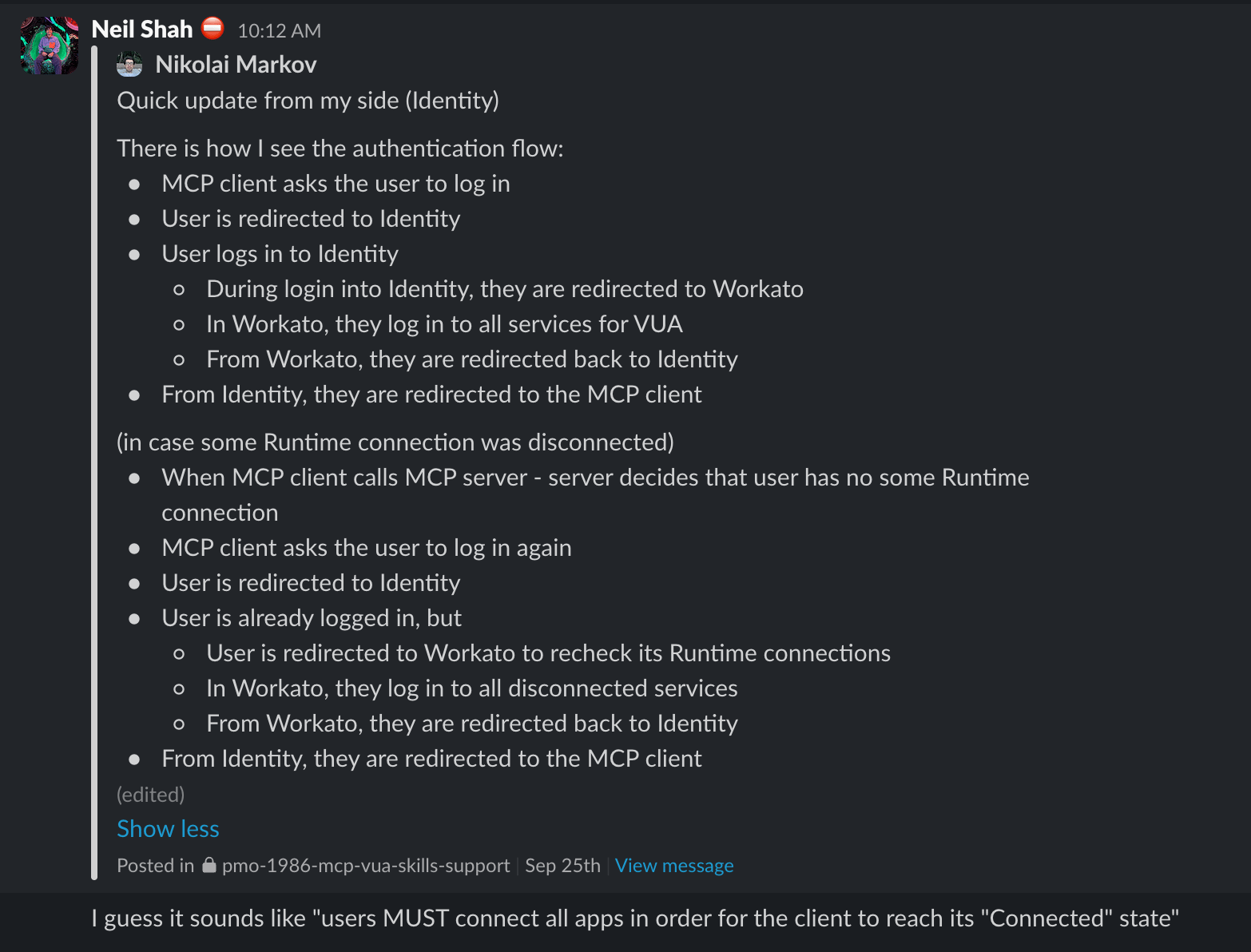Open Nikolai Markov's profile from the name
The image size is (1251, 952).
236,64
